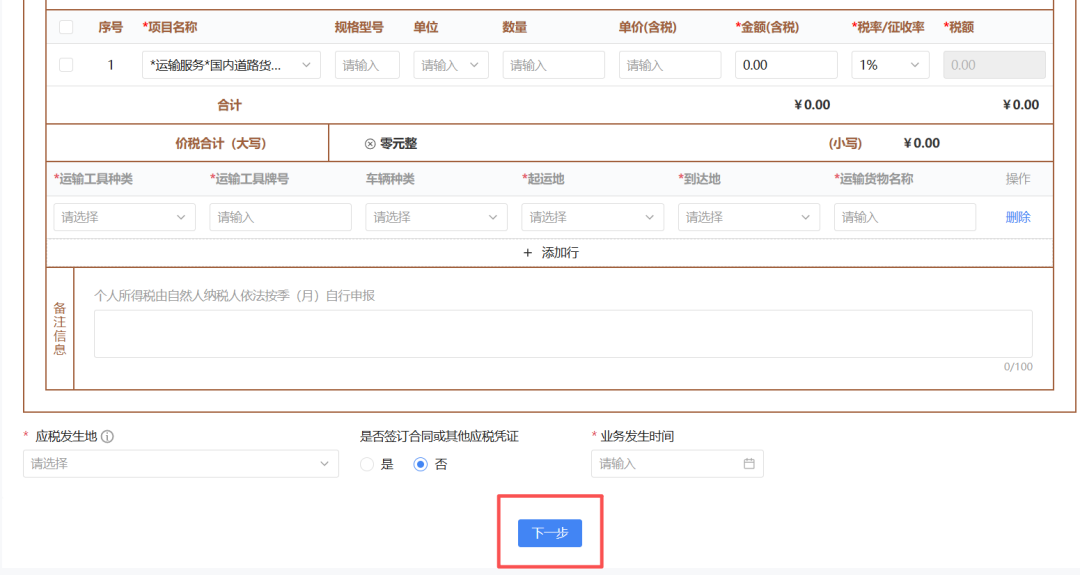
Task: Open the 运输工具种类 dropdown
Action: 124,218
